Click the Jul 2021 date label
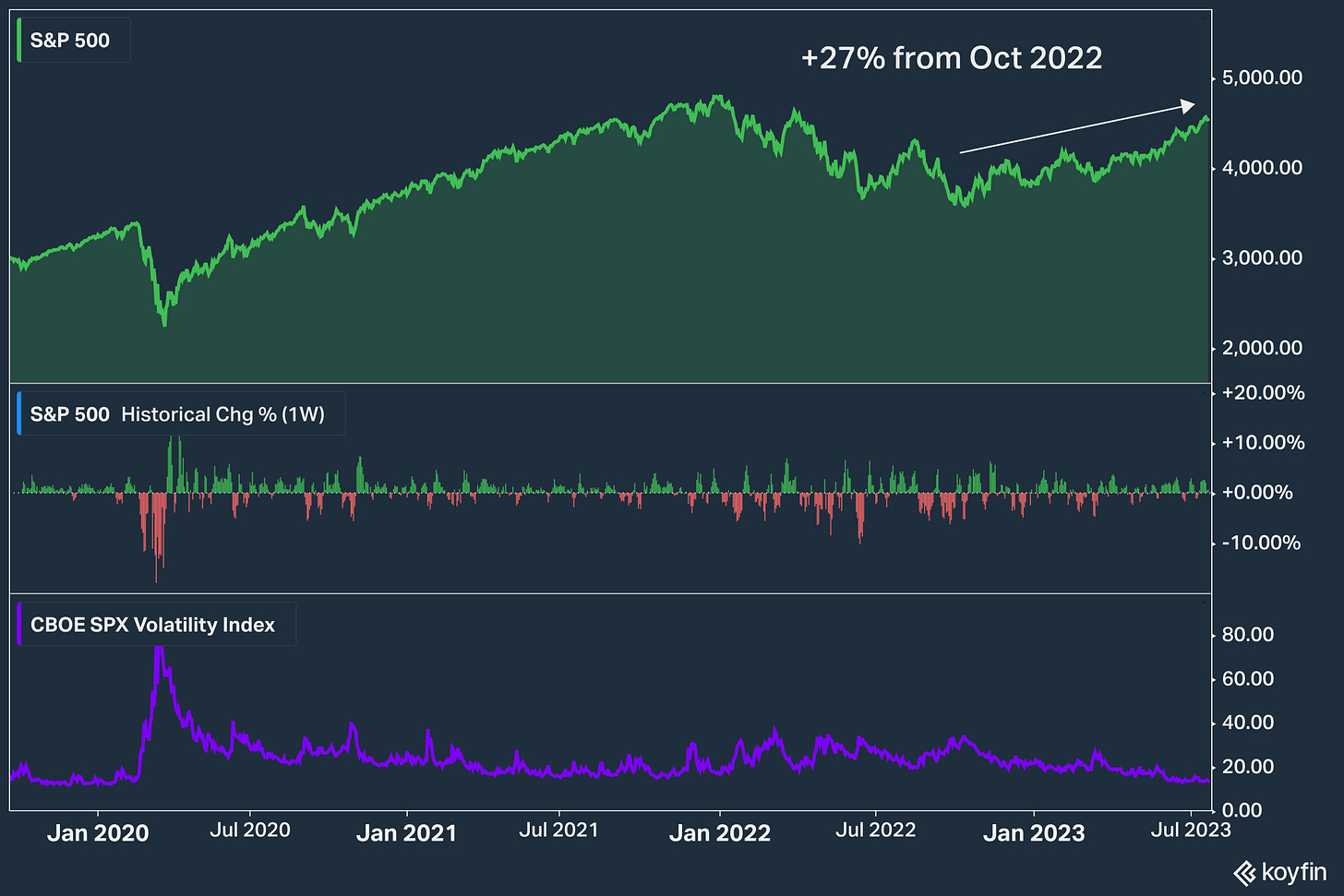The height and width of the screenshot is (896, 1344). 558,830
